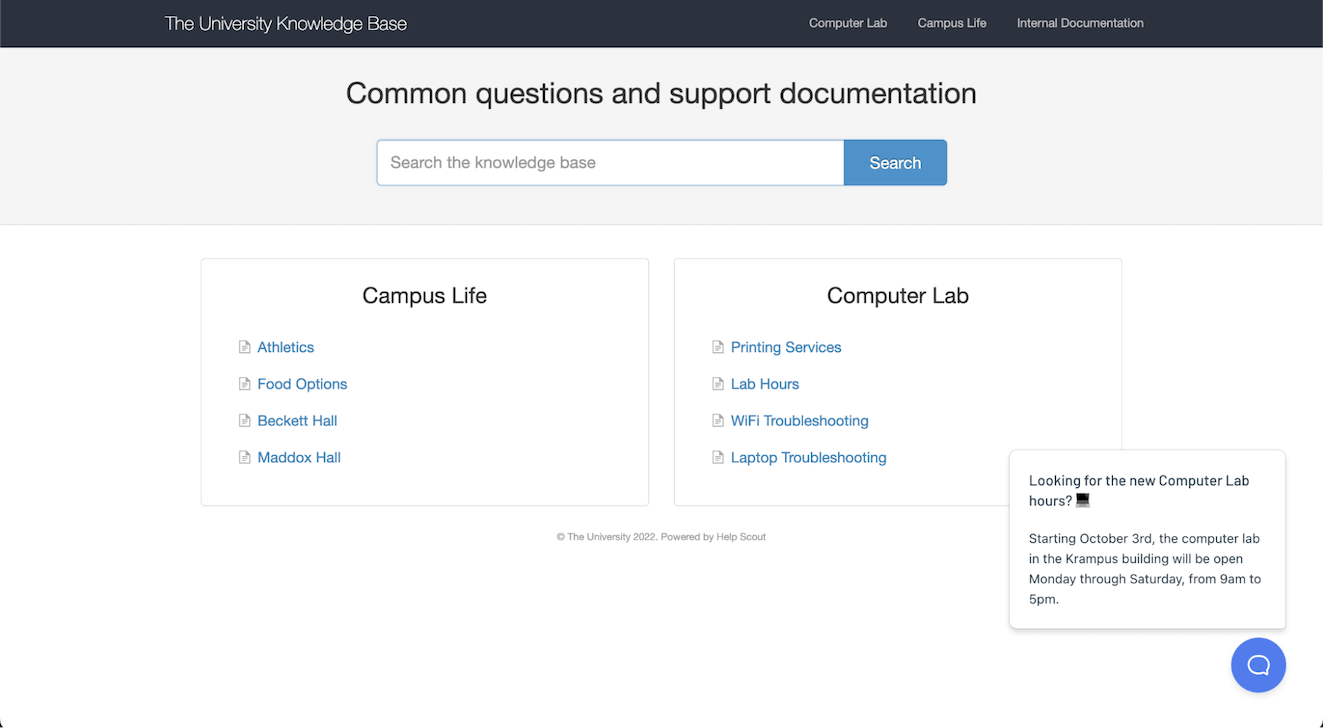Image resolution: width=1323 pixels, height=728 pixels.
Task: Open the Campus Life nav menu item
Action: [952, 23]
